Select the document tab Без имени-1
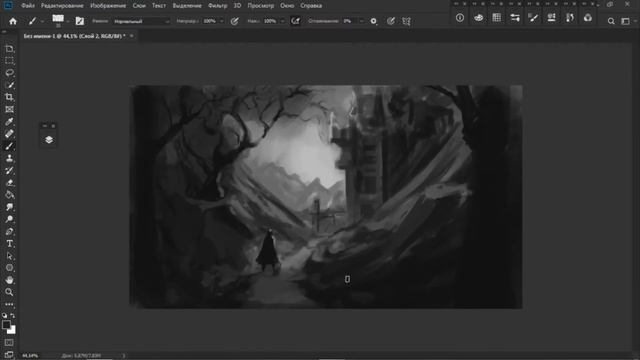Image resolution: width=640 pixels, height=360 pixels. click(74, 36)
